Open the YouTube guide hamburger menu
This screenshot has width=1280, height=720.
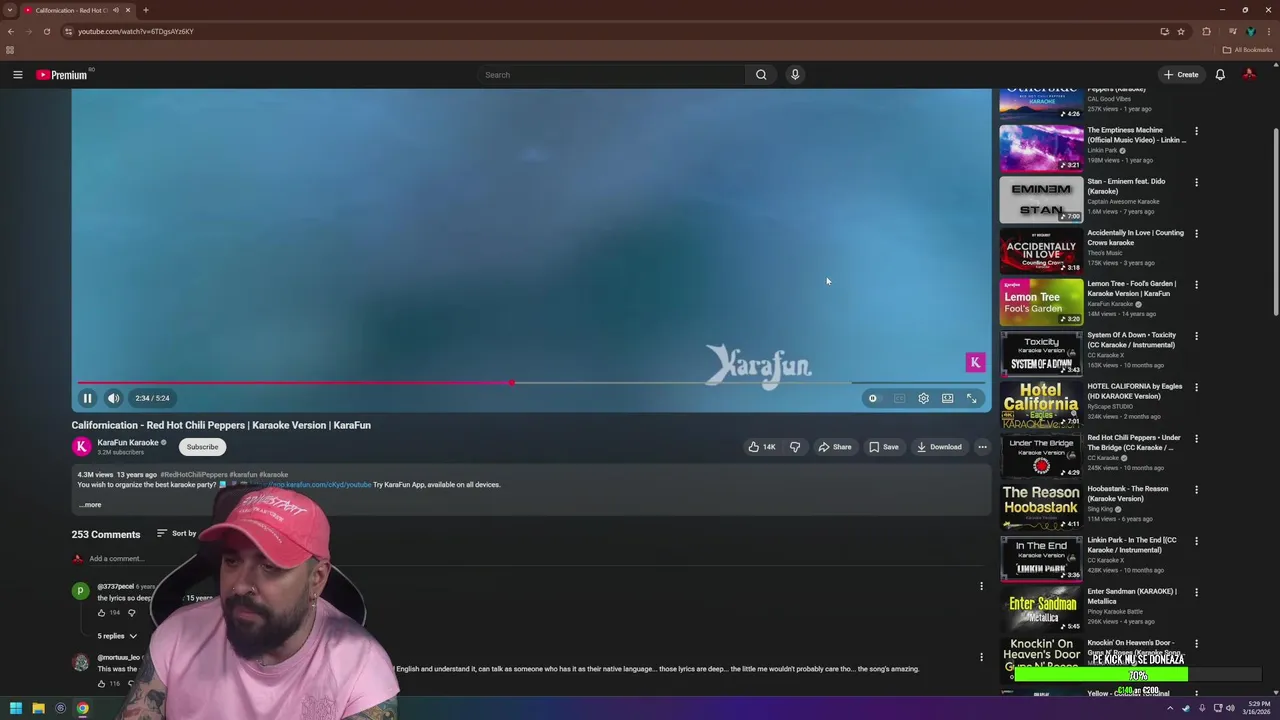click(17, 75)
